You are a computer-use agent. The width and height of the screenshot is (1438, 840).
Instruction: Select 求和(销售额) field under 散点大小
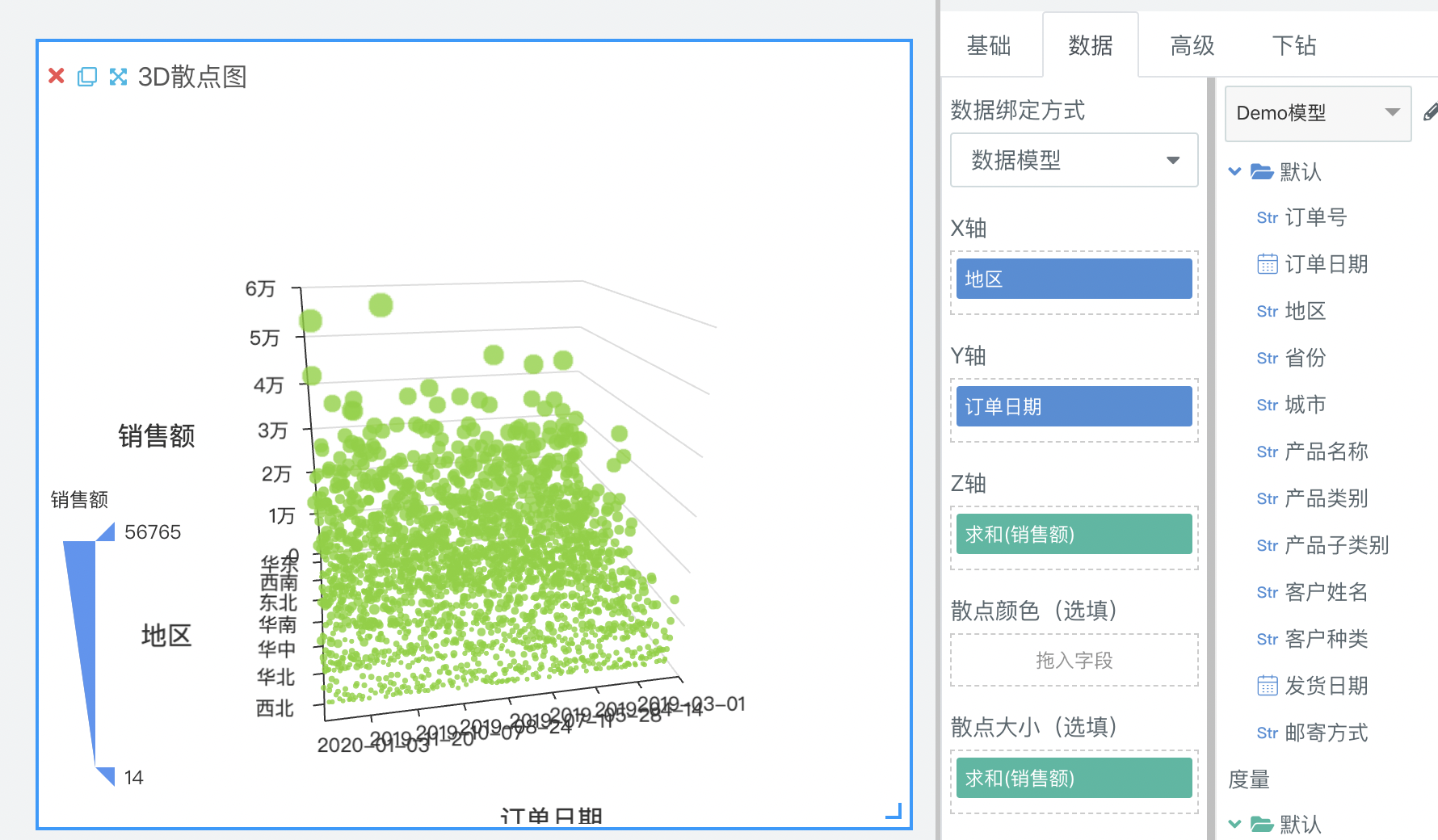[x=1074, y=778]
